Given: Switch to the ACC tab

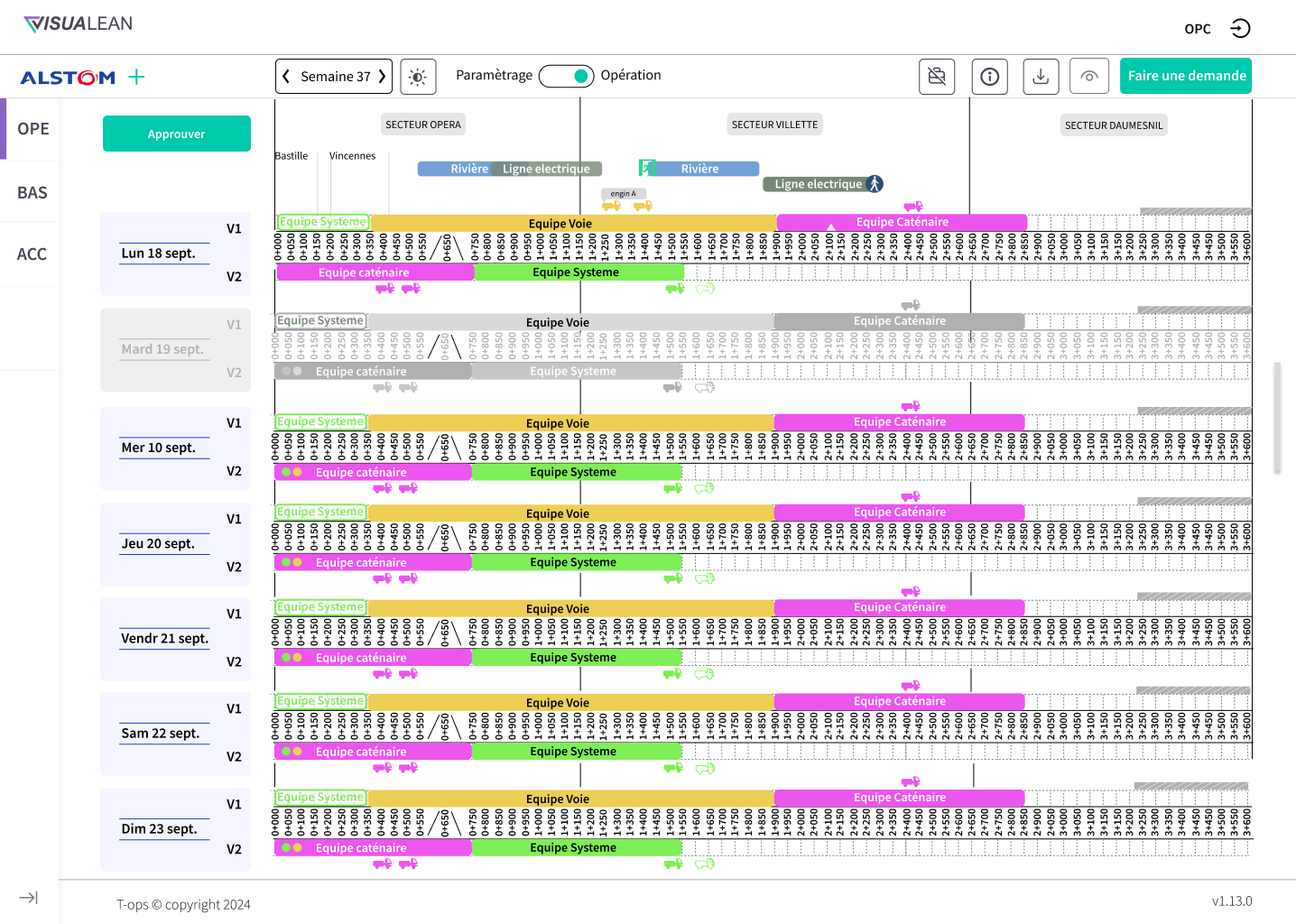Looking at the screenshot, I should point(32,254).
